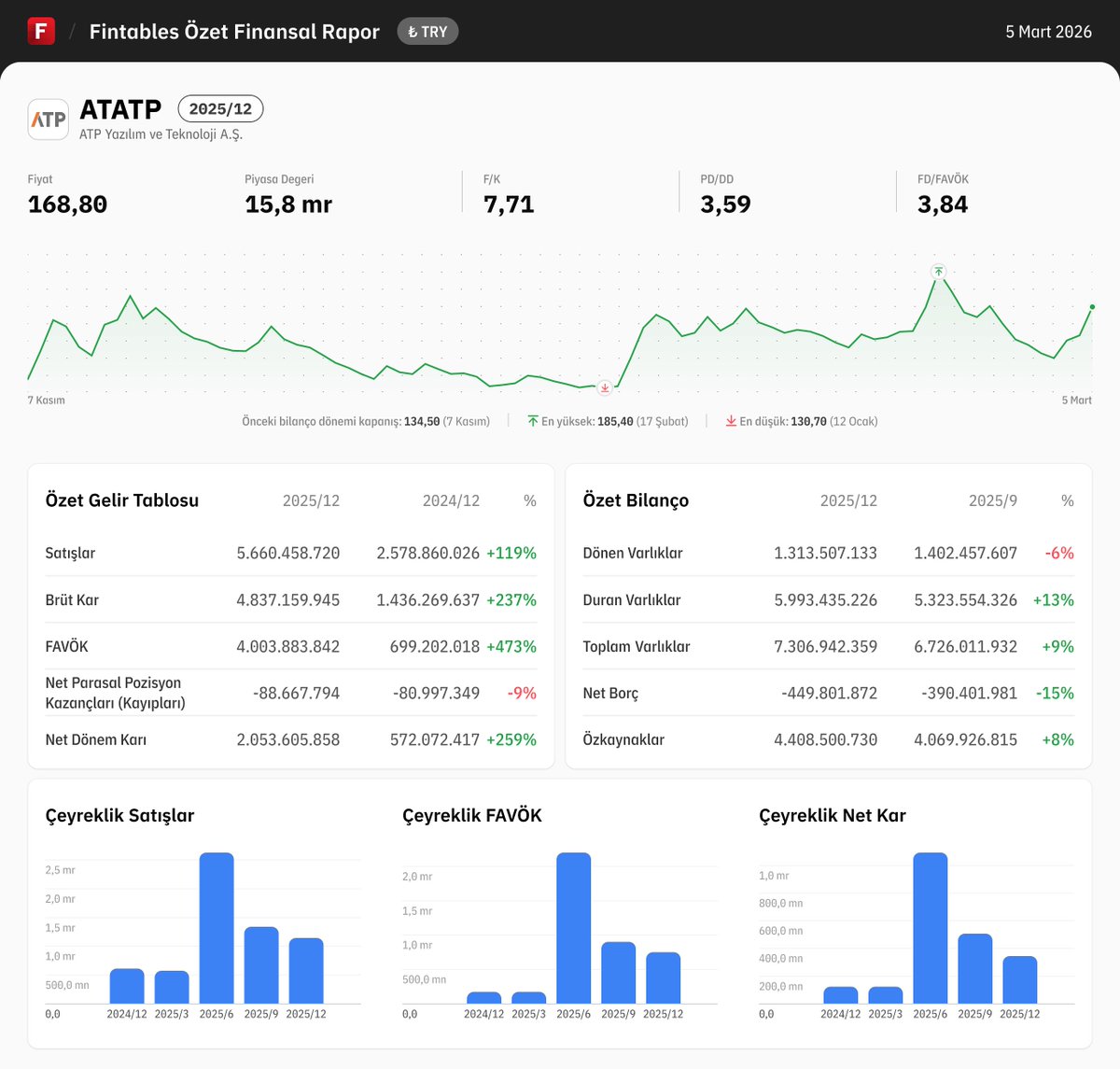
Task: Click the 7 Kasım chart start label
Action: (47, 401)
